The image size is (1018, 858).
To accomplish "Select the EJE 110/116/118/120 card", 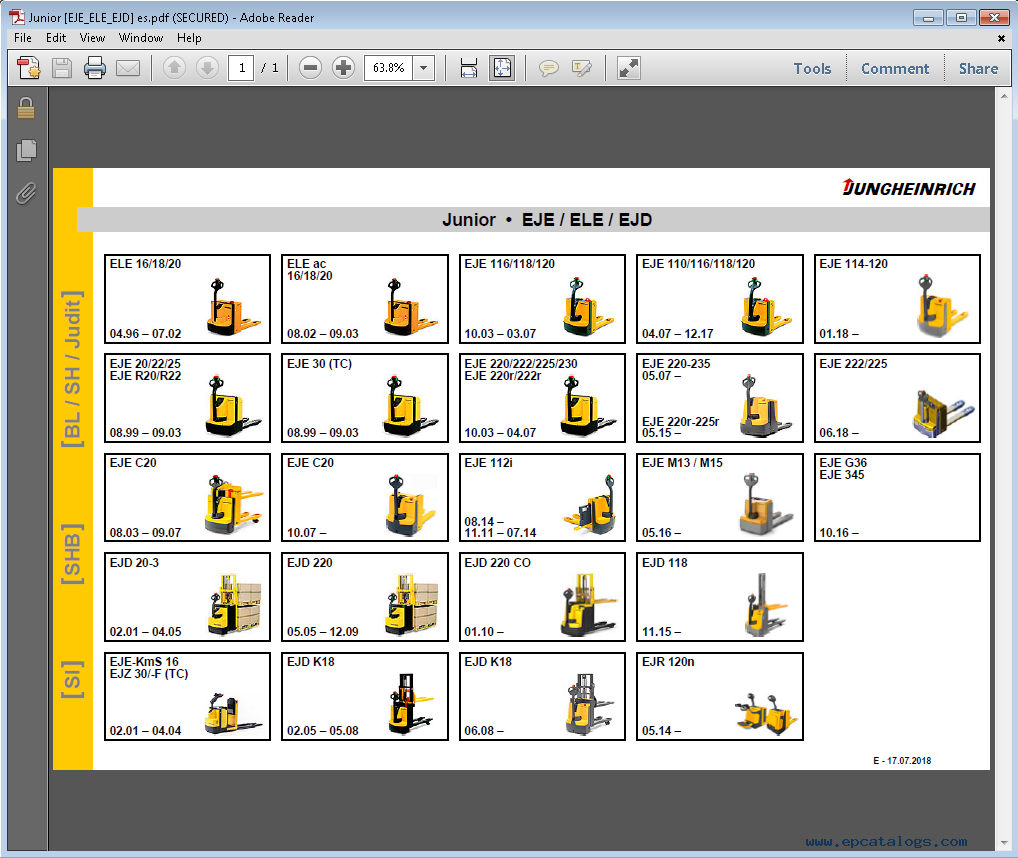I will (x=719, y=299).
